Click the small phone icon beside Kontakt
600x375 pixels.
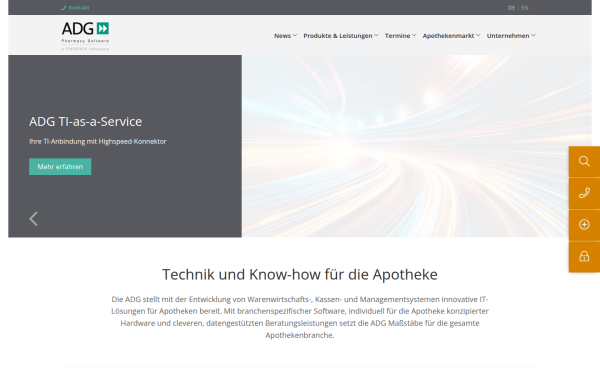pyautogui.click(x=64, y=8)
